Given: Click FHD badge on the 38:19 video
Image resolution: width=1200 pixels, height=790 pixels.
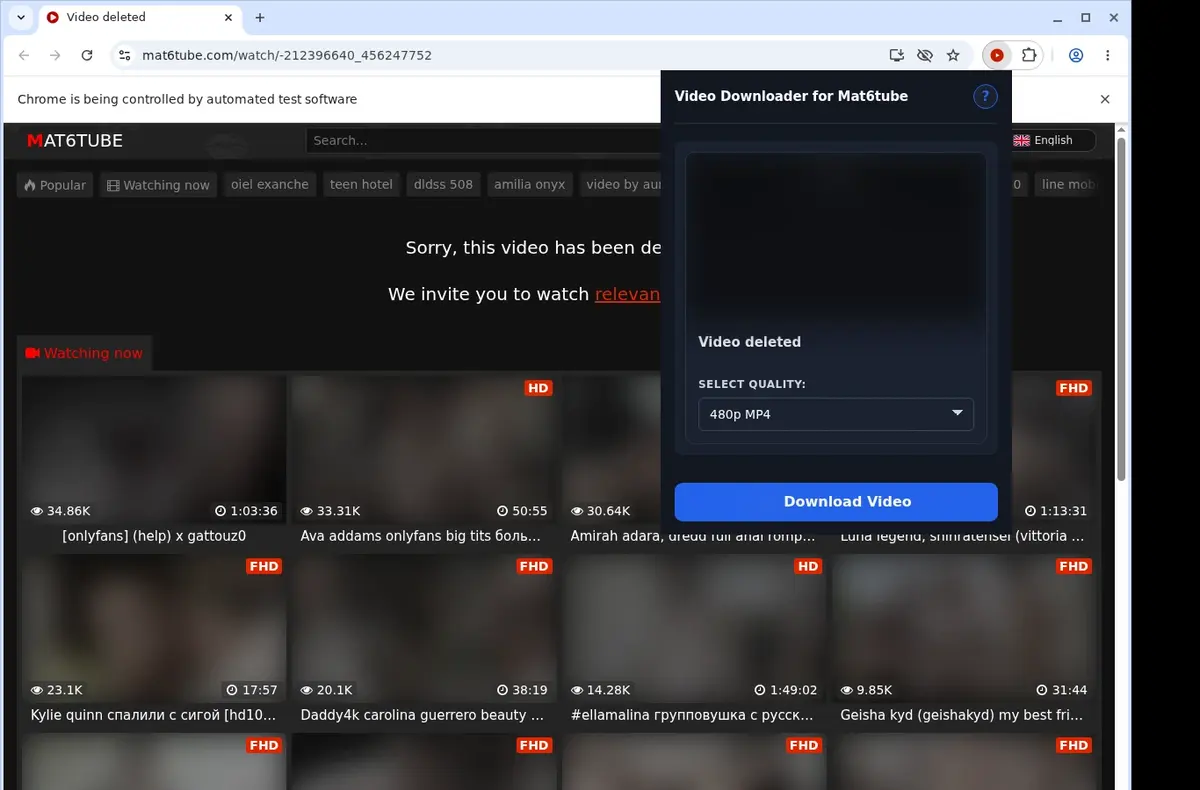Looking at the screenshot, I should [x=534, y=566].
